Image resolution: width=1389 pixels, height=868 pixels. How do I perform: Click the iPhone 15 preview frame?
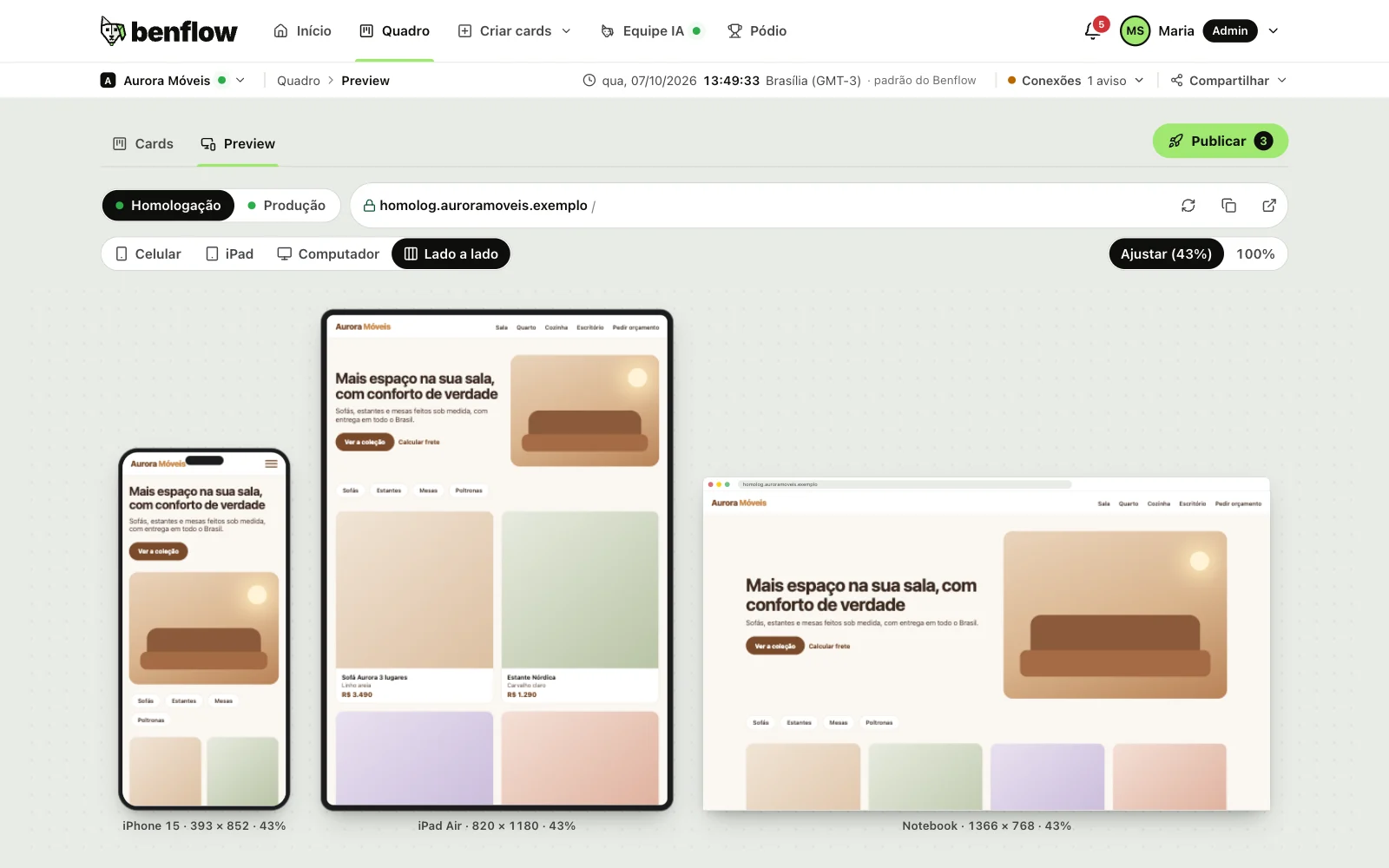(x=204, y=628)
